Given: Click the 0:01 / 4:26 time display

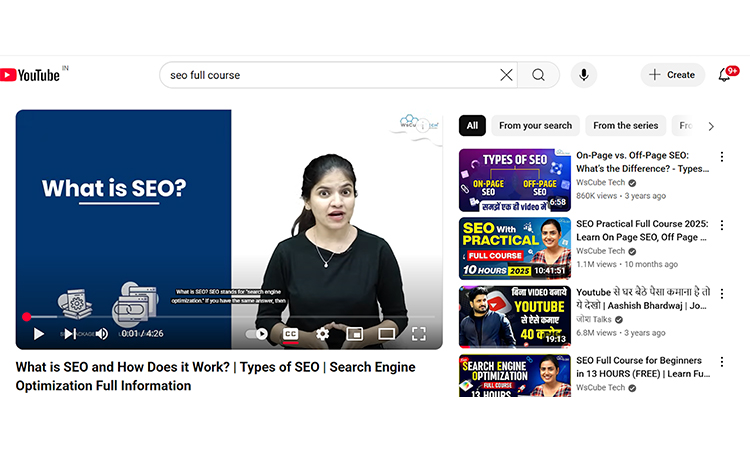Looking at the screenshot, I should click(142, 334).
